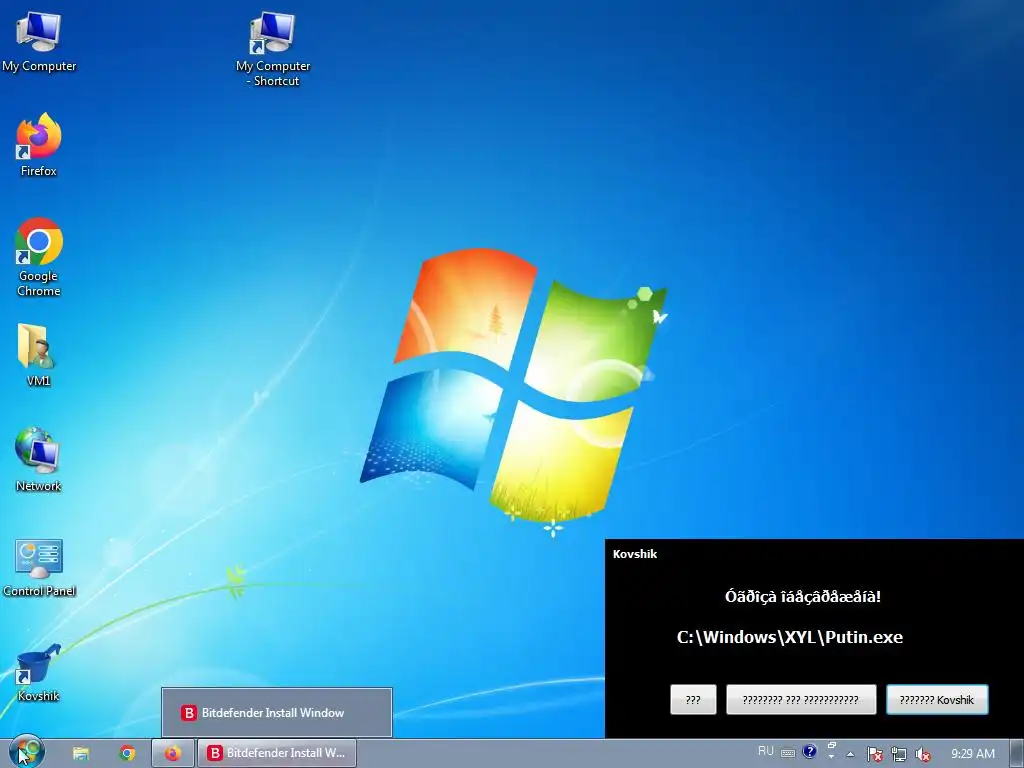Select the My Computer desktop icon
1024x768 pixels.
tap(39, 41)
